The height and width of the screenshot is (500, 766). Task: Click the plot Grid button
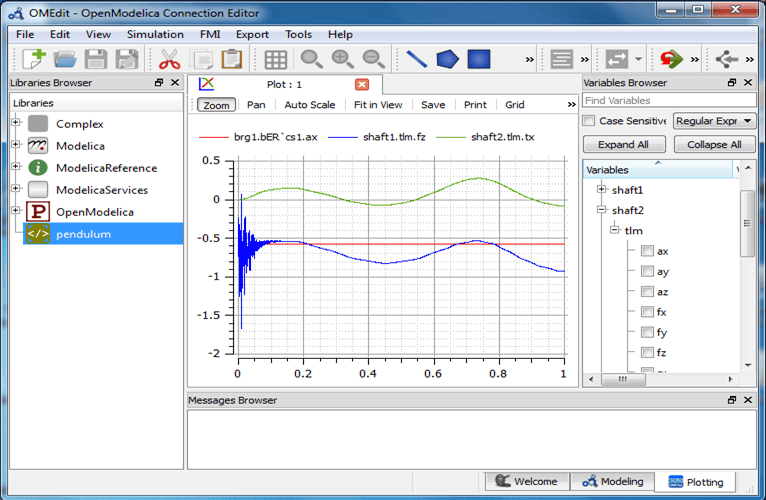coord(514,105)
